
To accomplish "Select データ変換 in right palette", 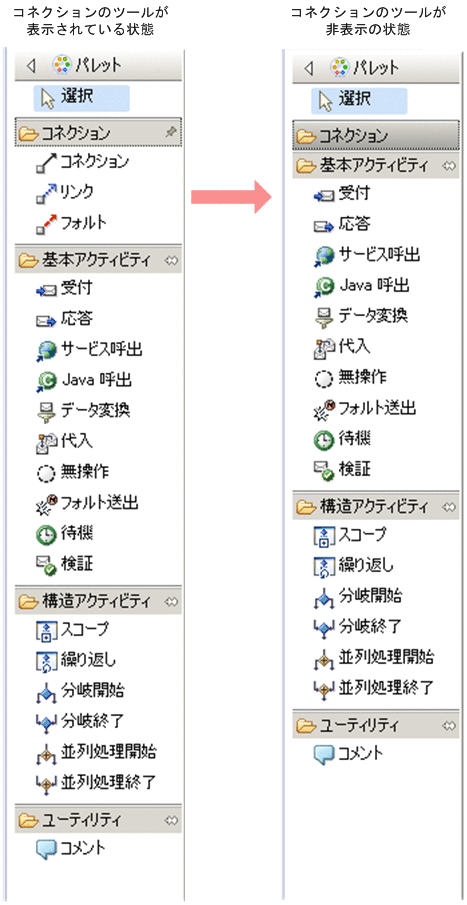I will (x=360, y=316).
